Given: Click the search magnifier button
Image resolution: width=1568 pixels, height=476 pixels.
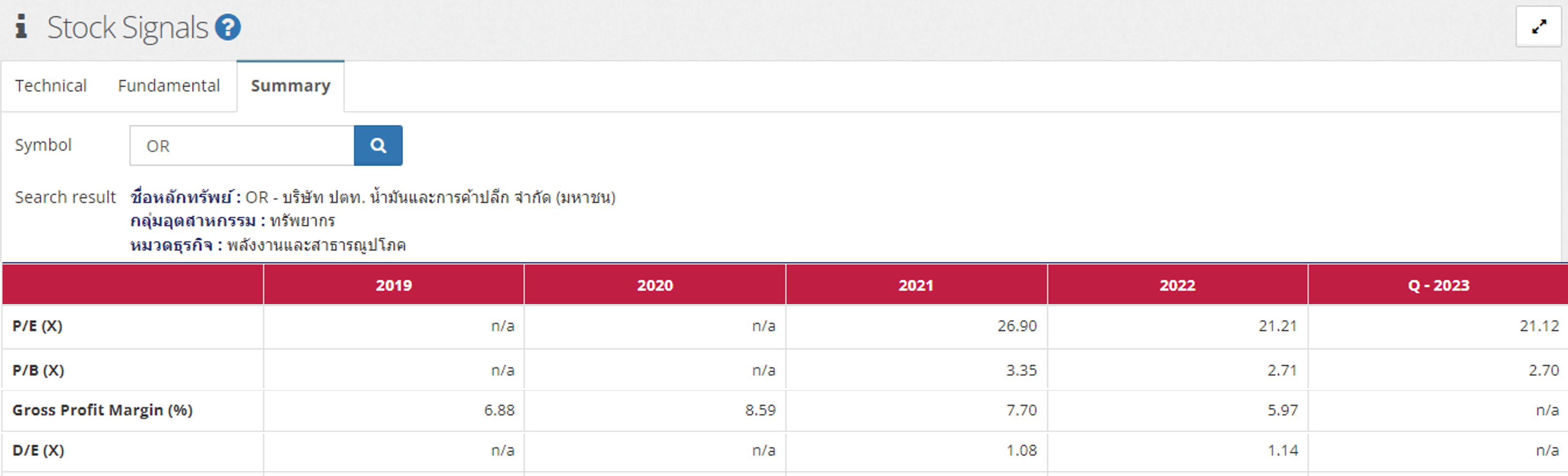Looking at the screenshot, I should [x=378, y=146].
